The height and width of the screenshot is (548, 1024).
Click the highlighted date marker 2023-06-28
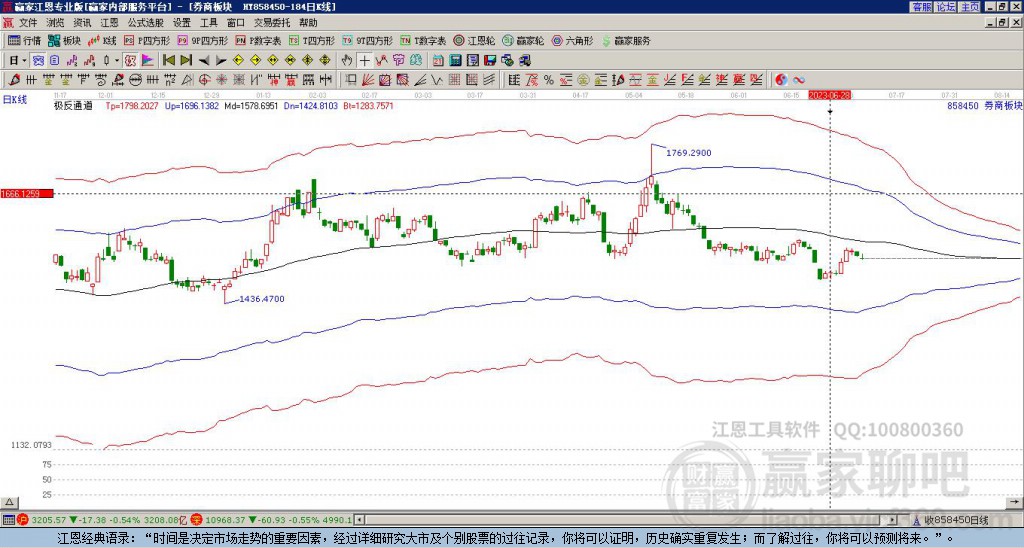(831, 95)
